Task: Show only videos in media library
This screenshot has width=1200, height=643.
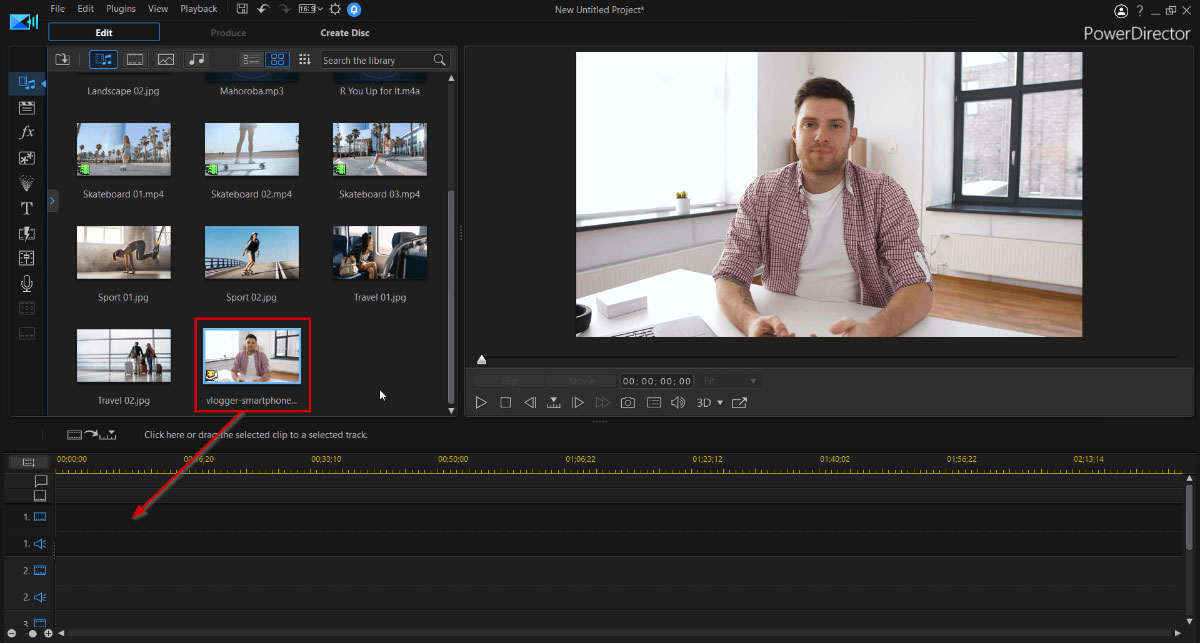Action: pyautogui.click(x=134, y=60)
